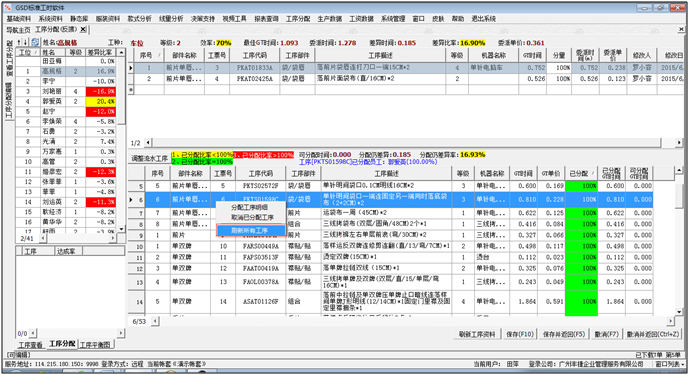Select lower grid row with code PKTS02572F

coord(390,186)
